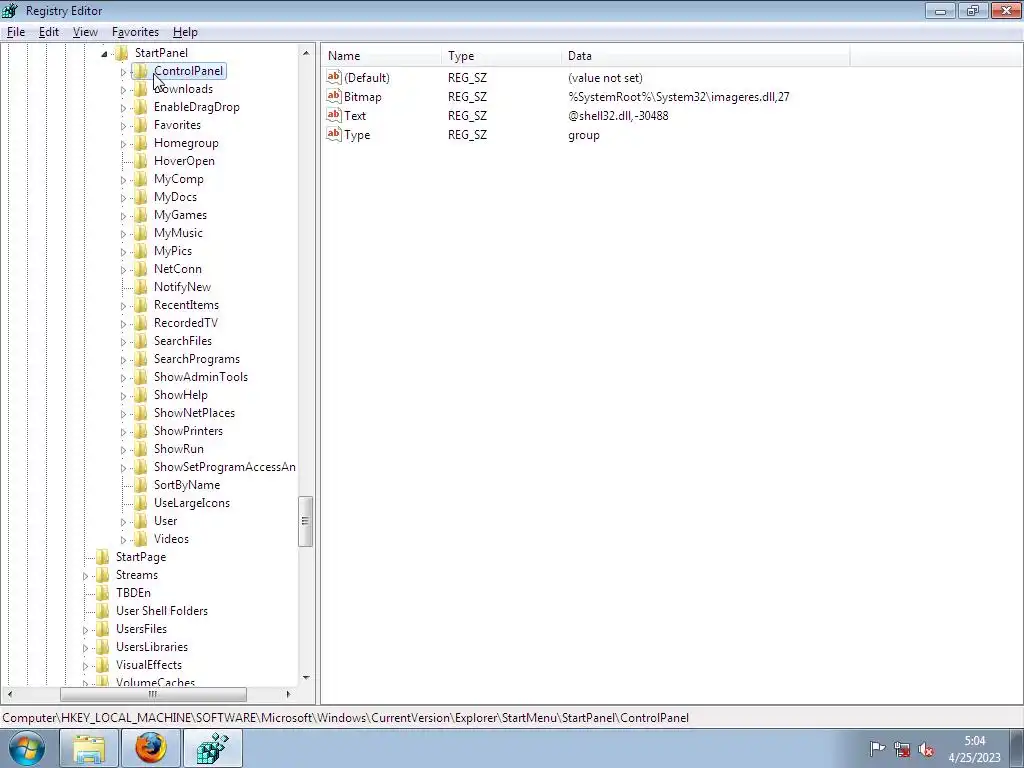Click the Bitmap string value icon

tap(334, 96)
